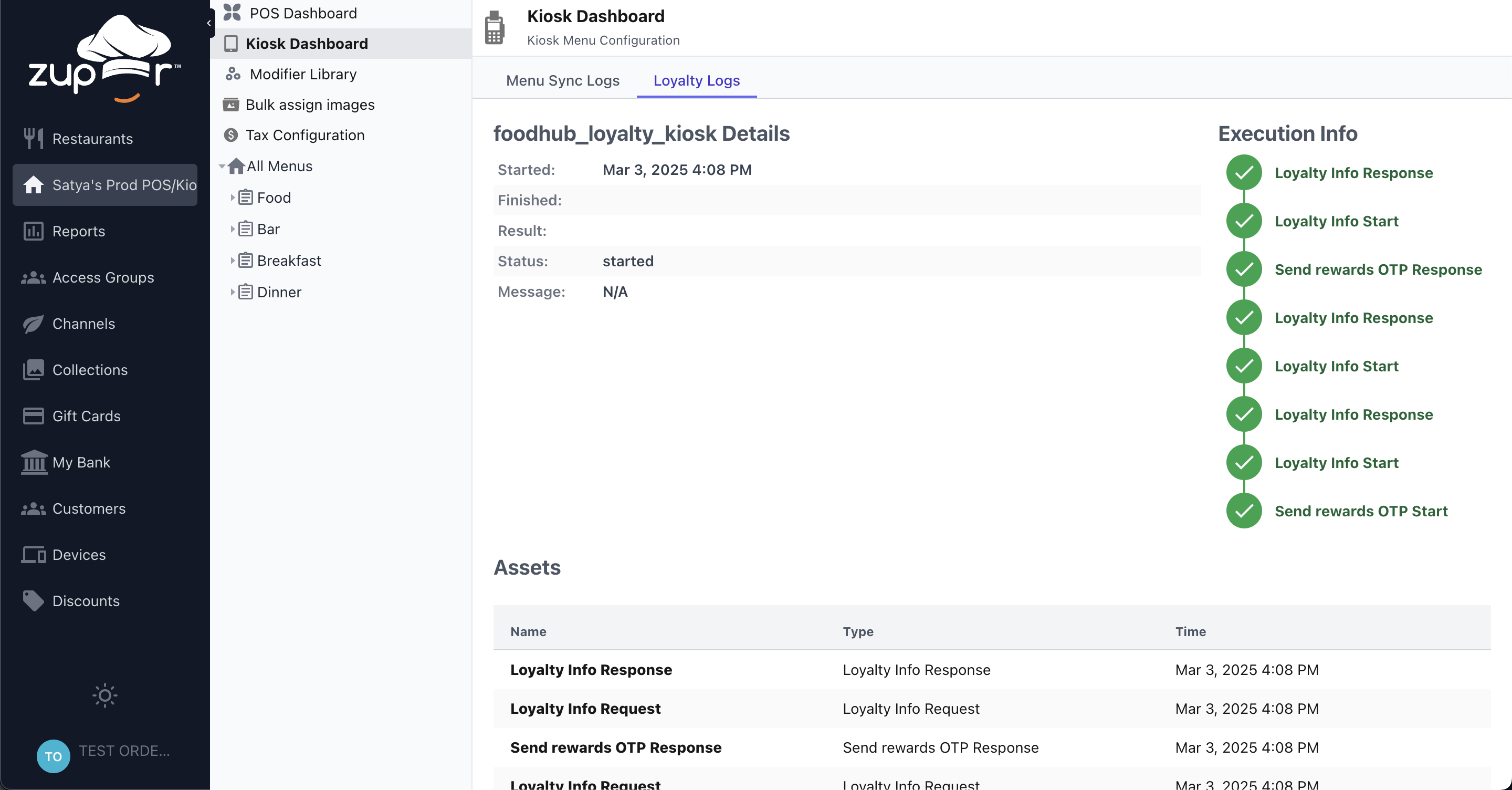1512x790 pixels.
Task: Toggle light/dark theme using the sun icon
Action: [104, 695]
